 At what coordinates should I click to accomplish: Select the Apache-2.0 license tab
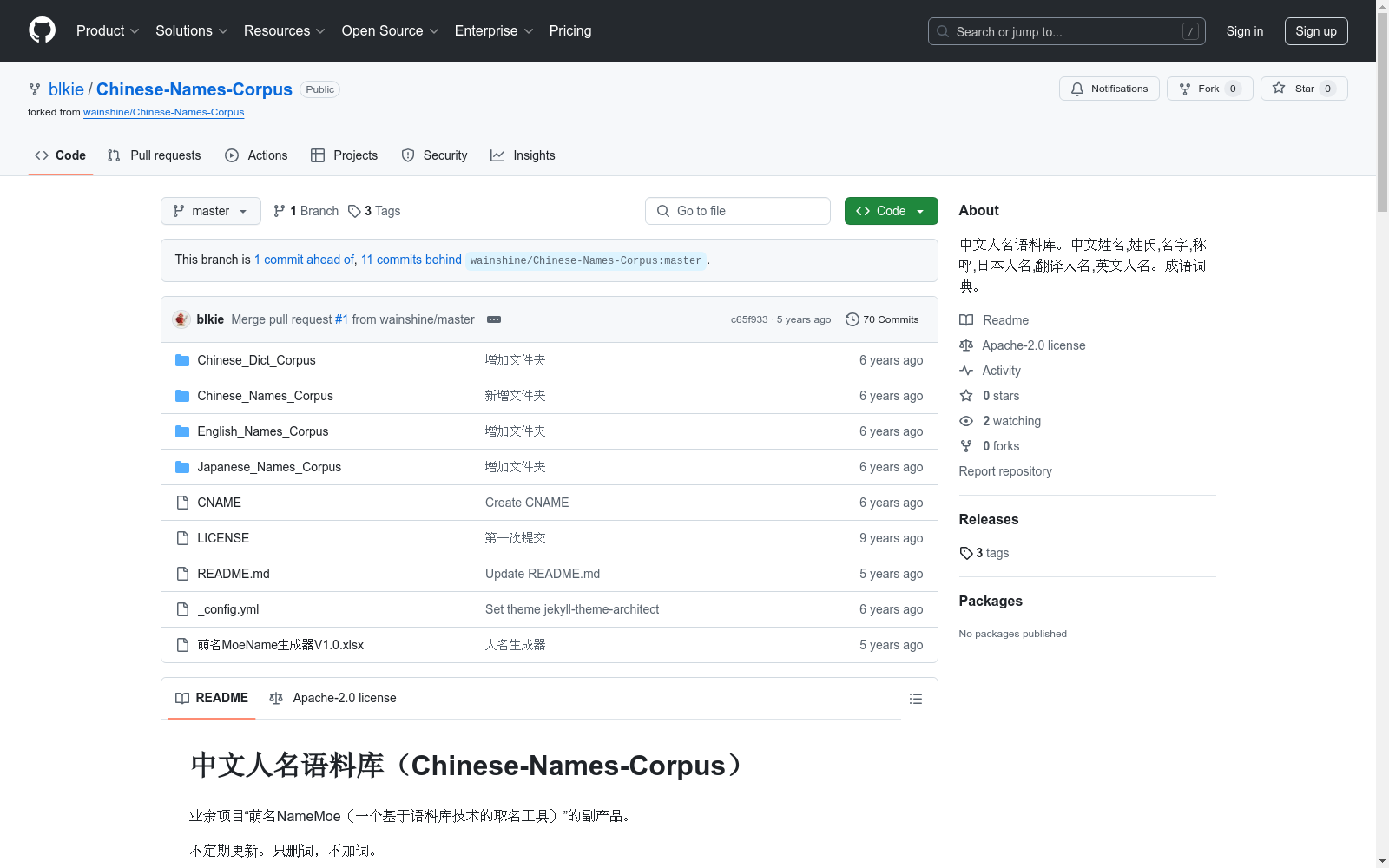point(333,698)
